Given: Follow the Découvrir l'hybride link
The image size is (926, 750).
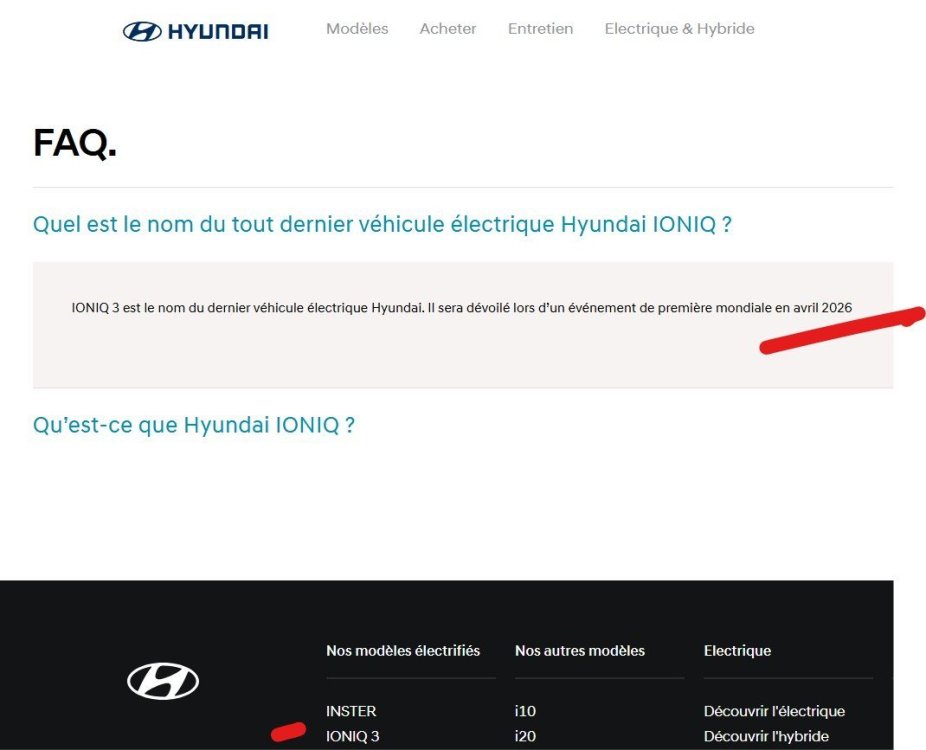Looking at the screenshot, I should click(x=766, y=737).
